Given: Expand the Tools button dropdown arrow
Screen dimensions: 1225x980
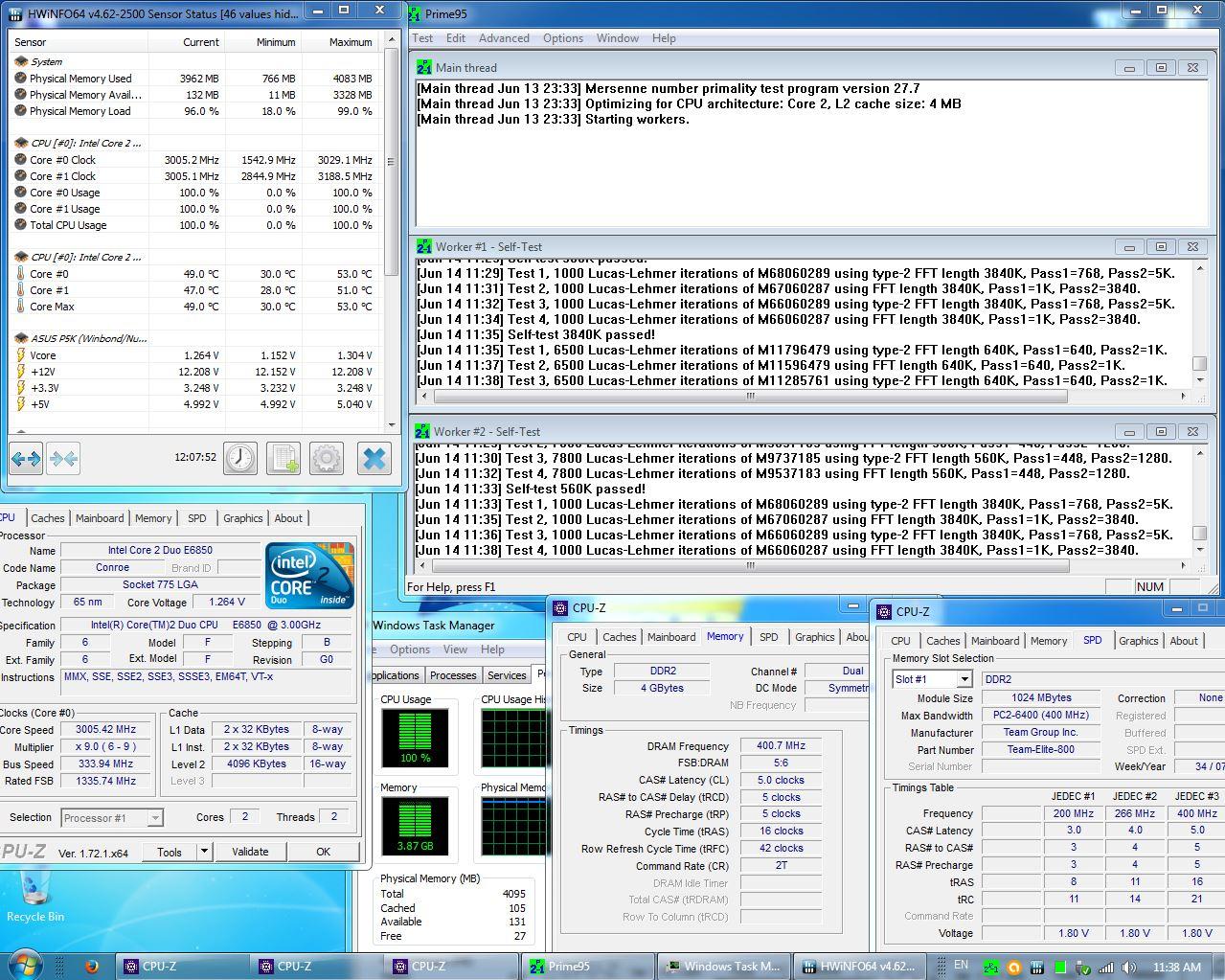Looking at the screenshot, I should pos(204,851).
